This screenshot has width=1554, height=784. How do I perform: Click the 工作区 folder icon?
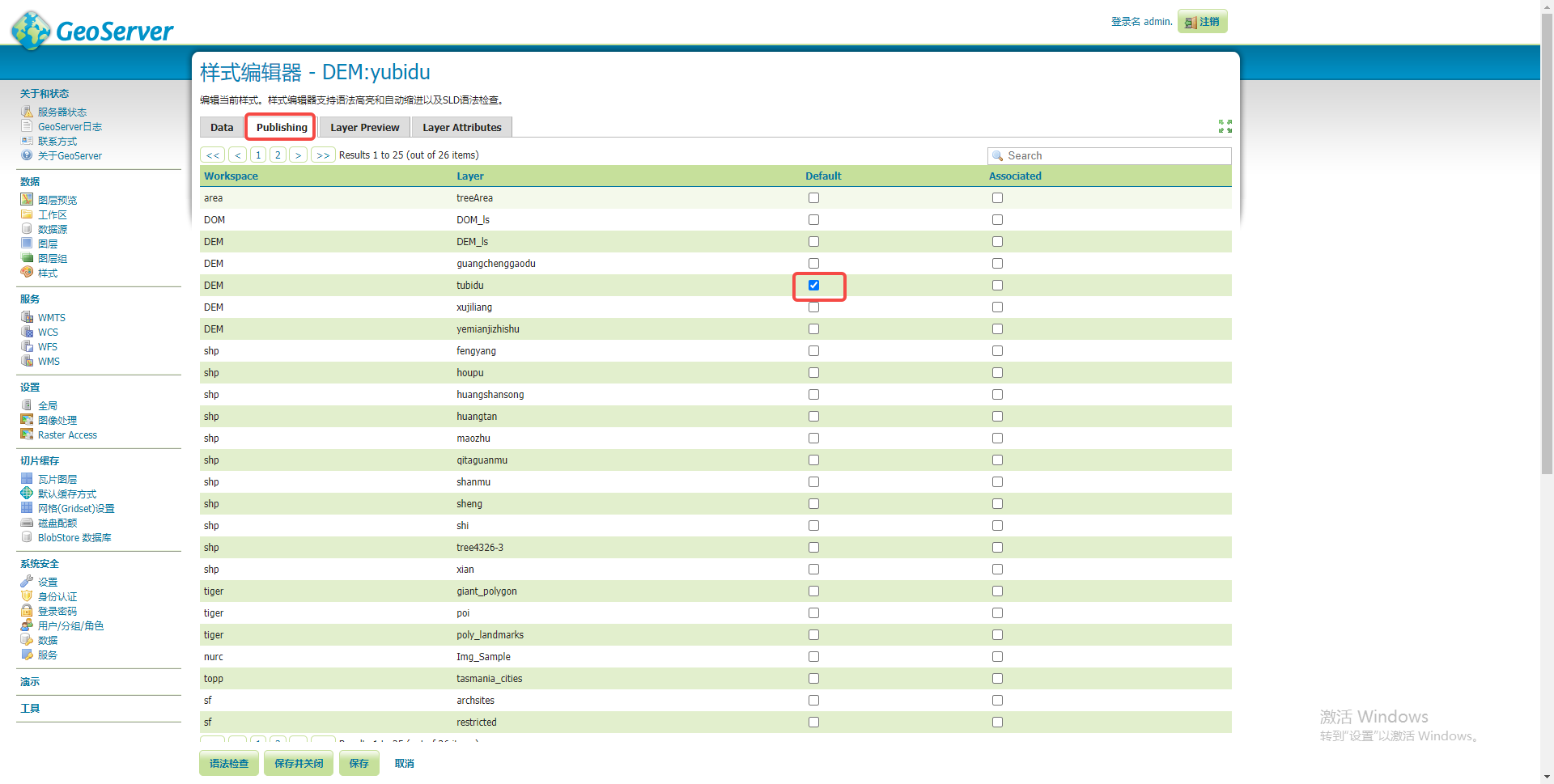coord(27,214)
